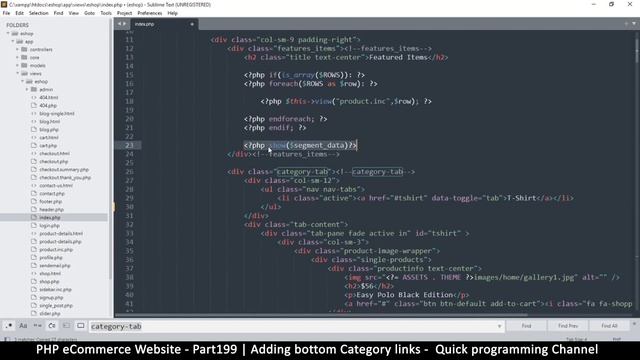Open the Project menu
Screen dimensions: 640x360
pos(124,13)
